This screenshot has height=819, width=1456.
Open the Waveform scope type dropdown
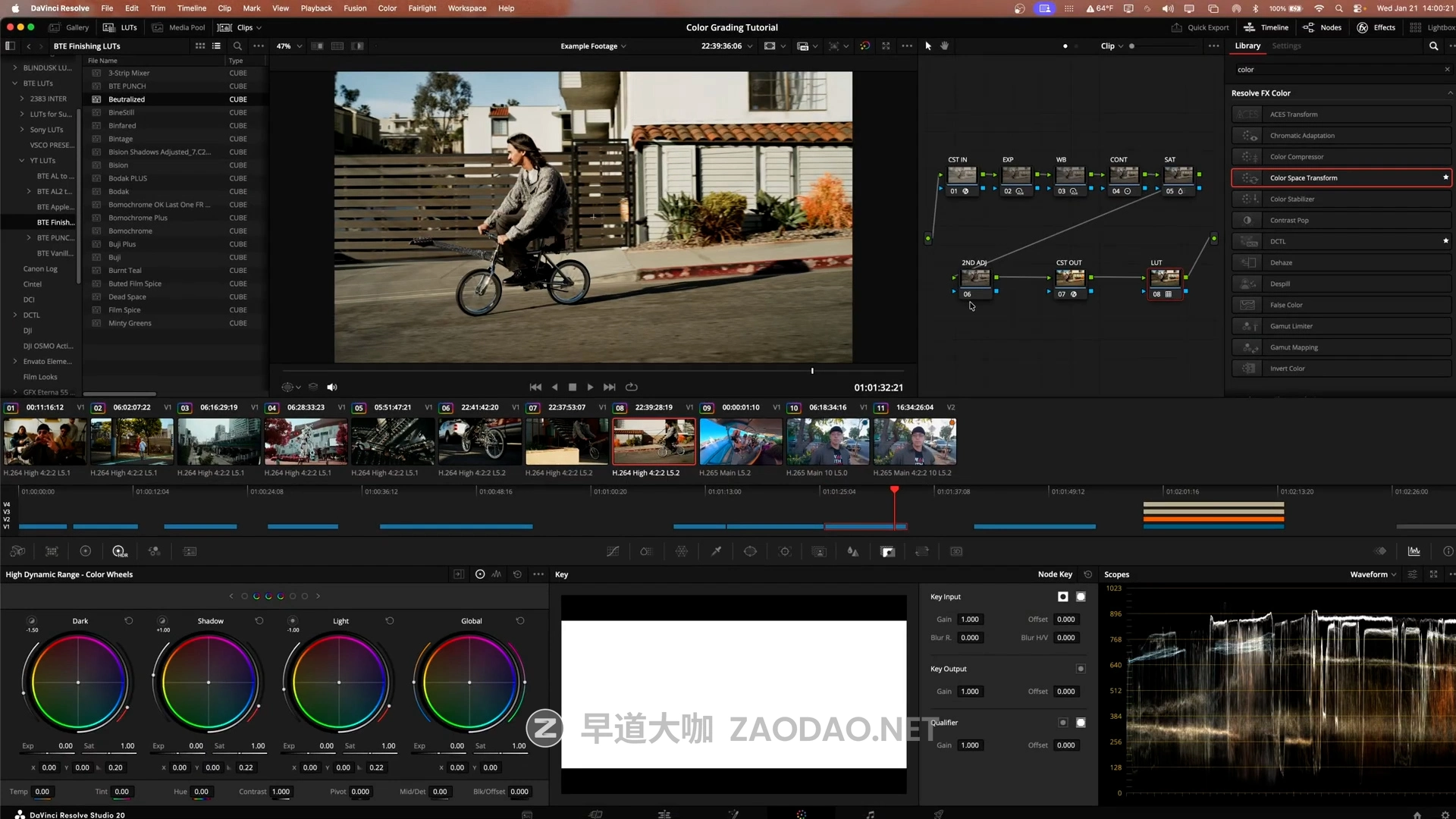click(x=1373, y=574)
